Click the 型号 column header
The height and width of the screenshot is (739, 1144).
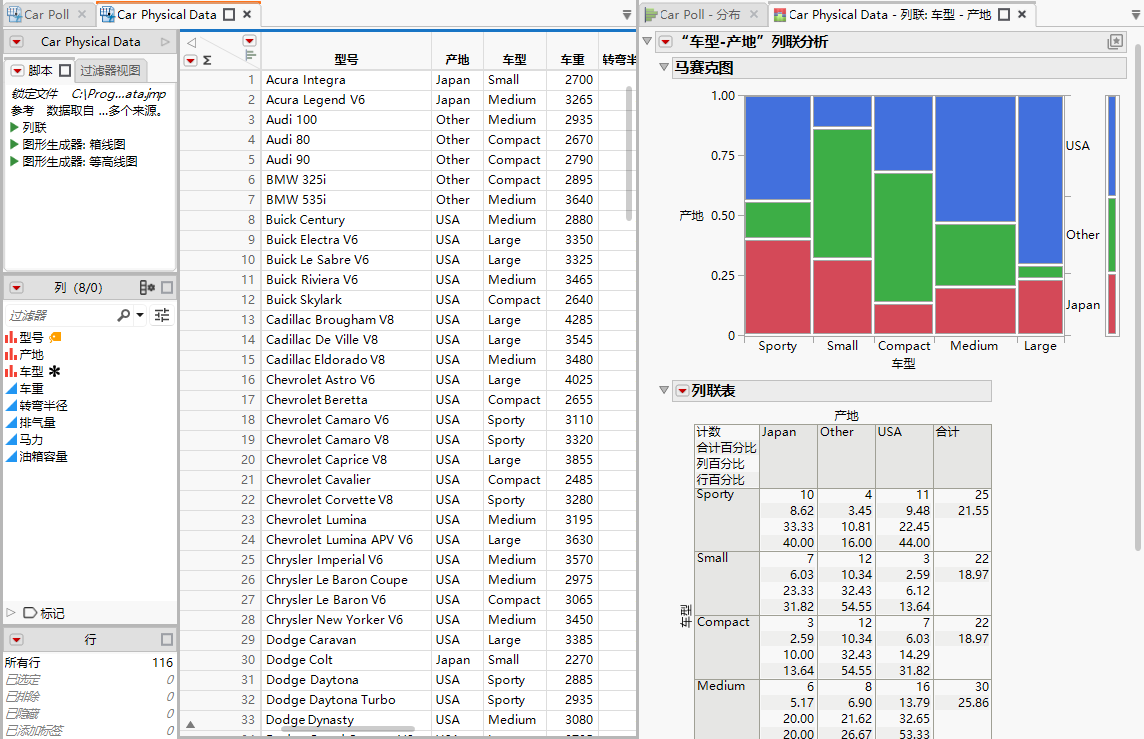pyautogui.click(x=347, y=60)
